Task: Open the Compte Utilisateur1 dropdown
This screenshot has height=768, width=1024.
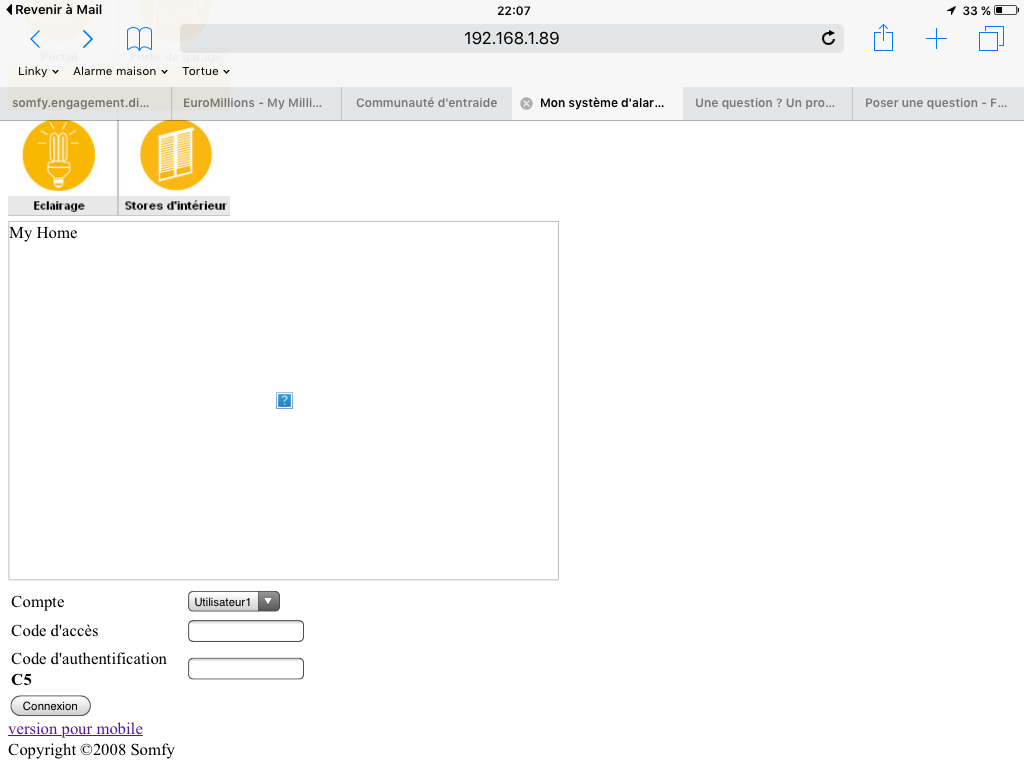Action: coord(234,602)
